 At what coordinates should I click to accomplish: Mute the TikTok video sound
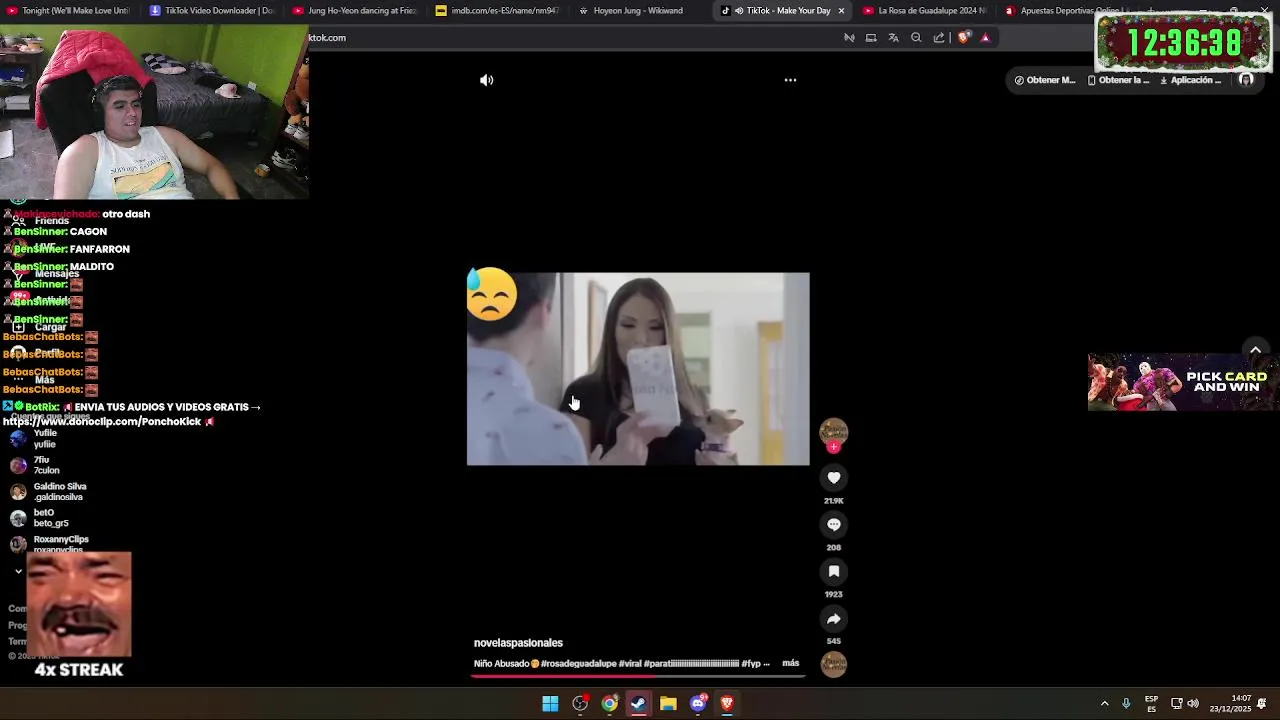point(486,80)
